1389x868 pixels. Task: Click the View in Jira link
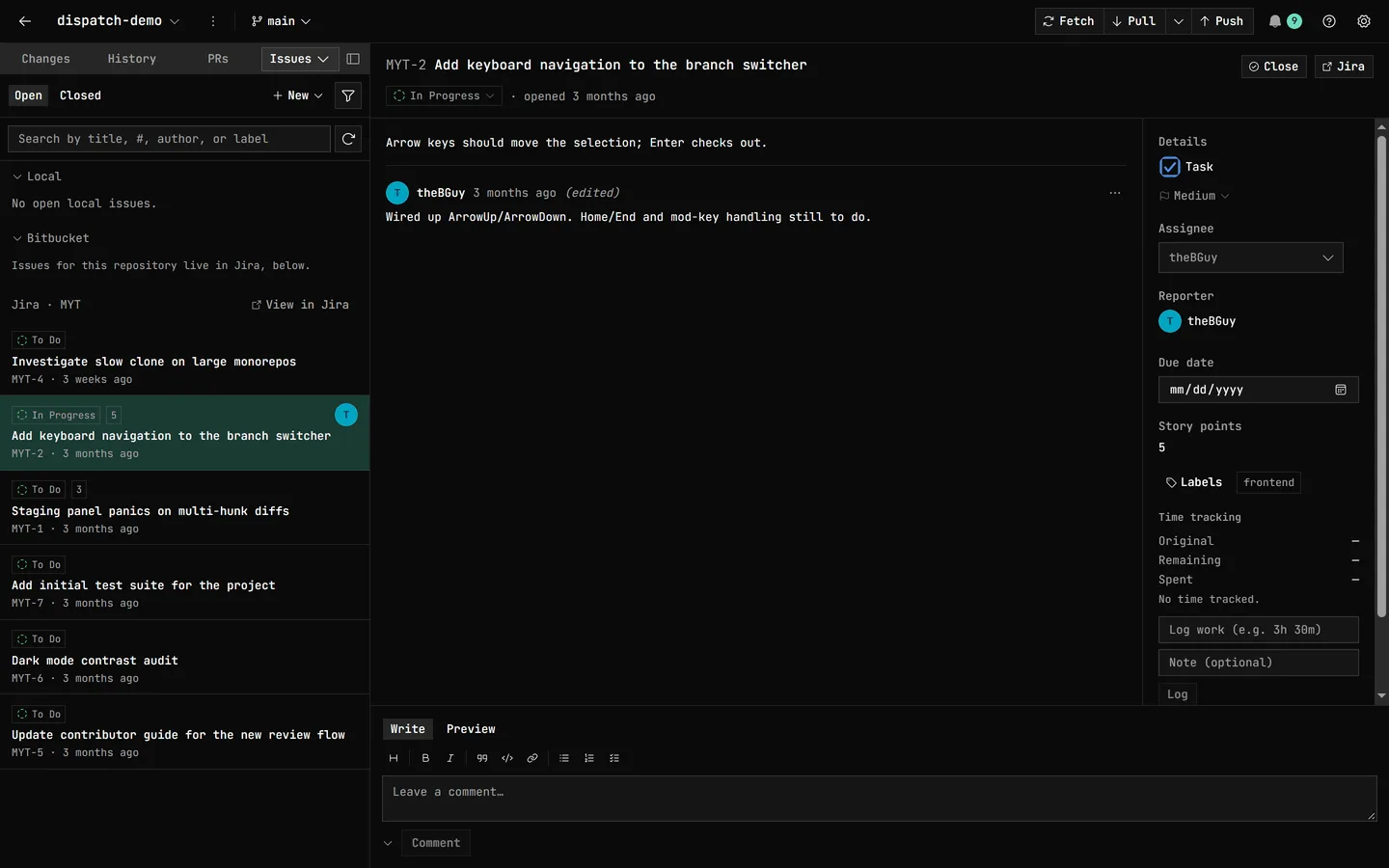point(300,305)
